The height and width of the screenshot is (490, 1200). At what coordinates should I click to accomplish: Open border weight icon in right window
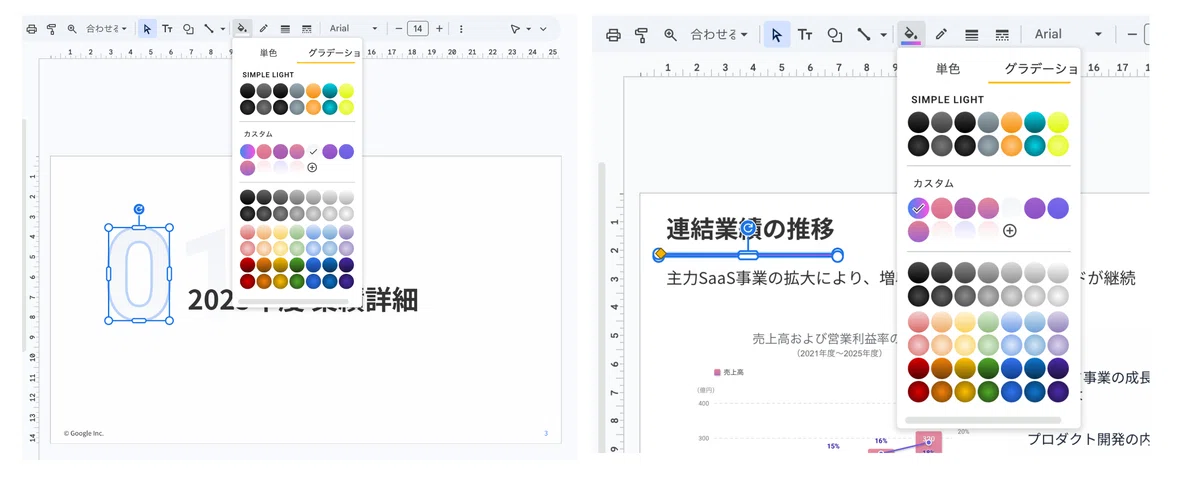click(x=971, y=34)
